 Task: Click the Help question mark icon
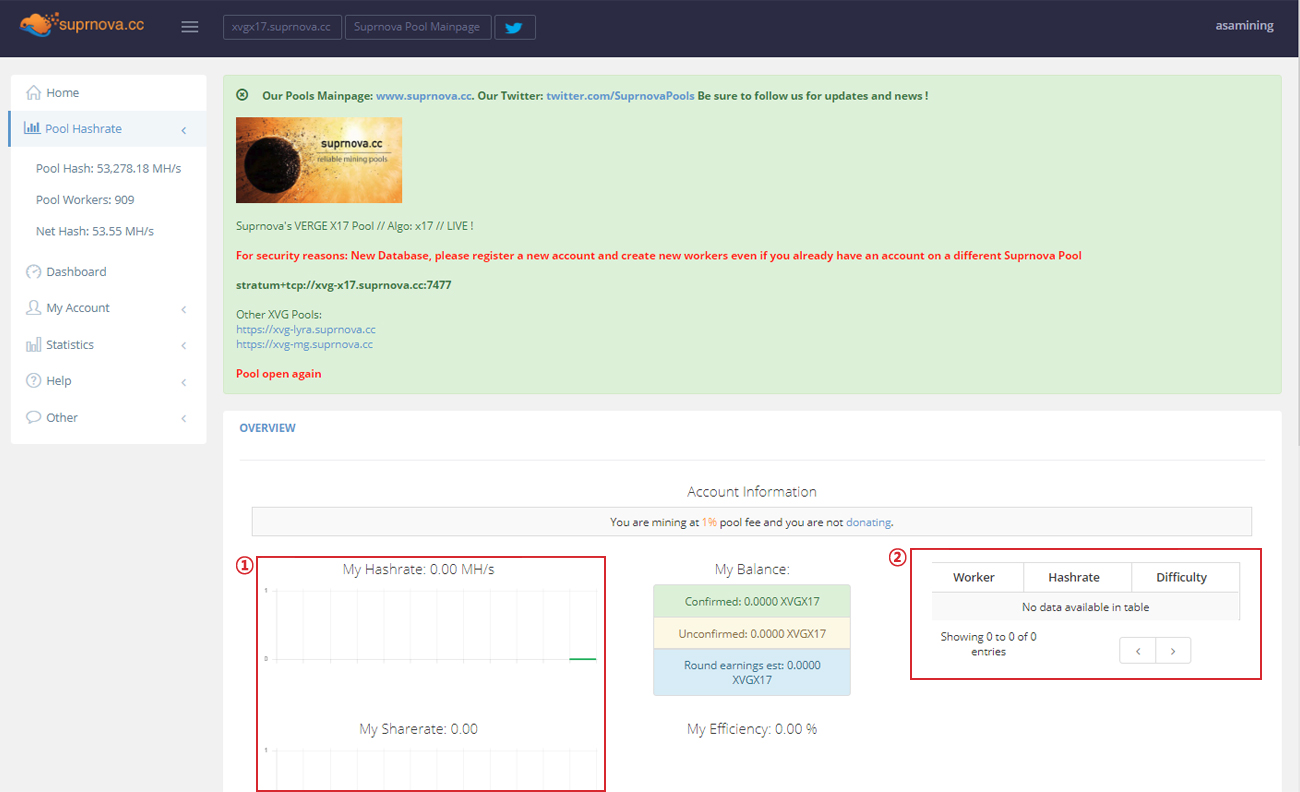click(x=34, y=381)
